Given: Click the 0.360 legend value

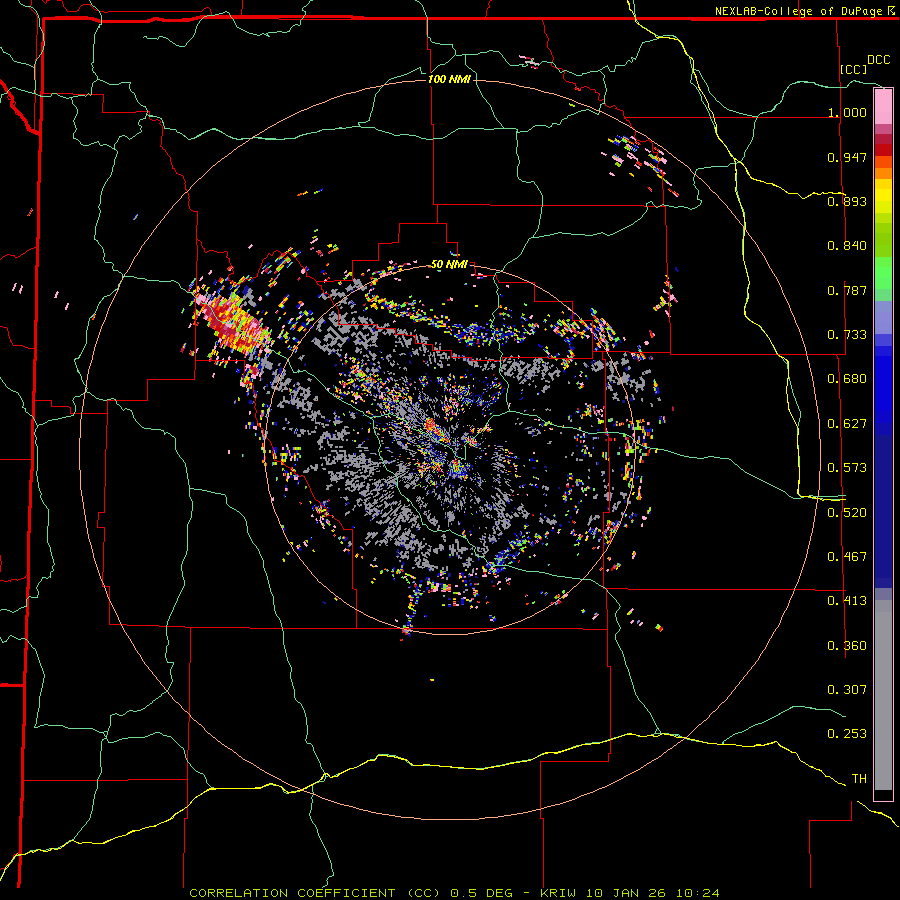Looking at the screenshot, I should tap(847, 645).
